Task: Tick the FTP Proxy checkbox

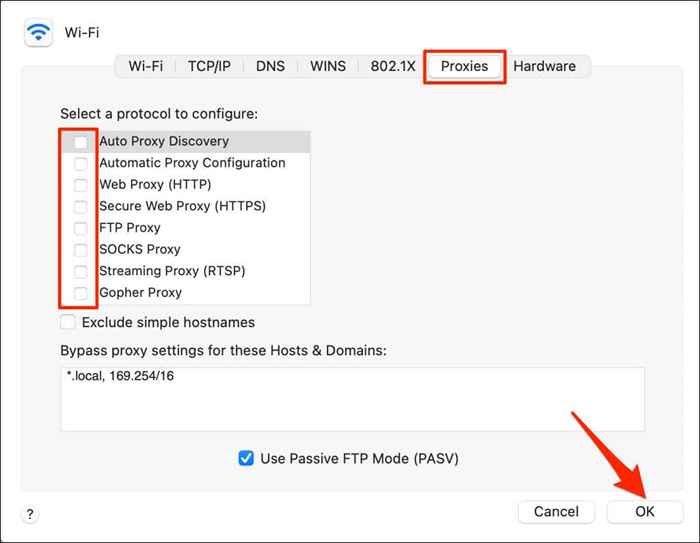Action: coord(80,228)
